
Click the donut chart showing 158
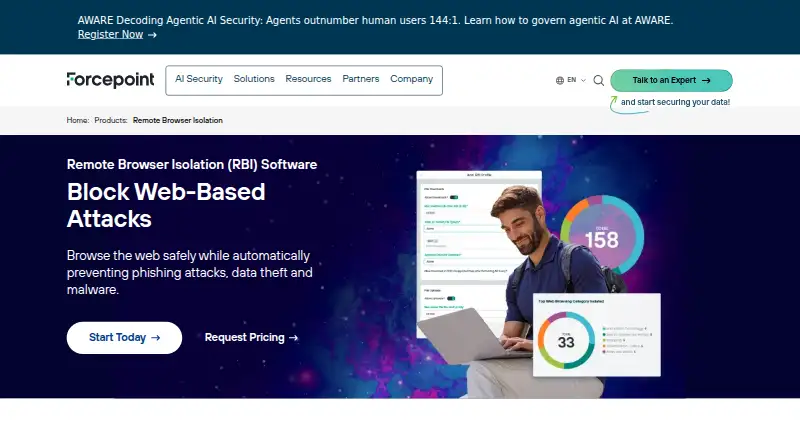click(x=602, y=235)
